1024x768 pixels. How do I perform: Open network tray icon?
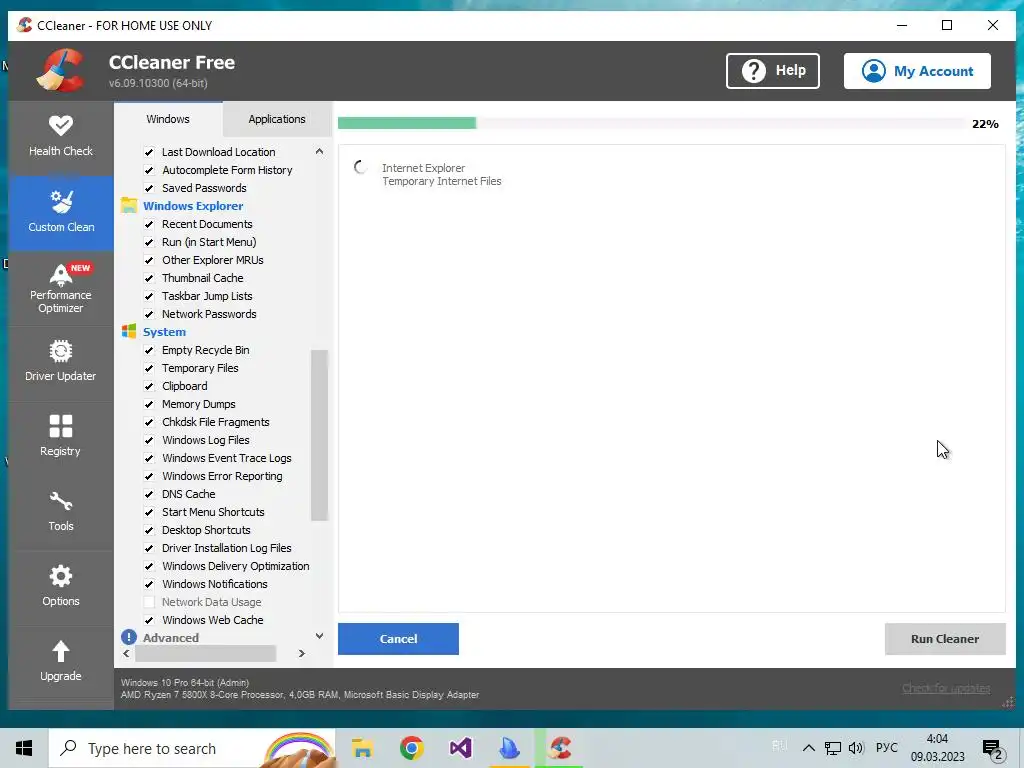tap(833, 748)
